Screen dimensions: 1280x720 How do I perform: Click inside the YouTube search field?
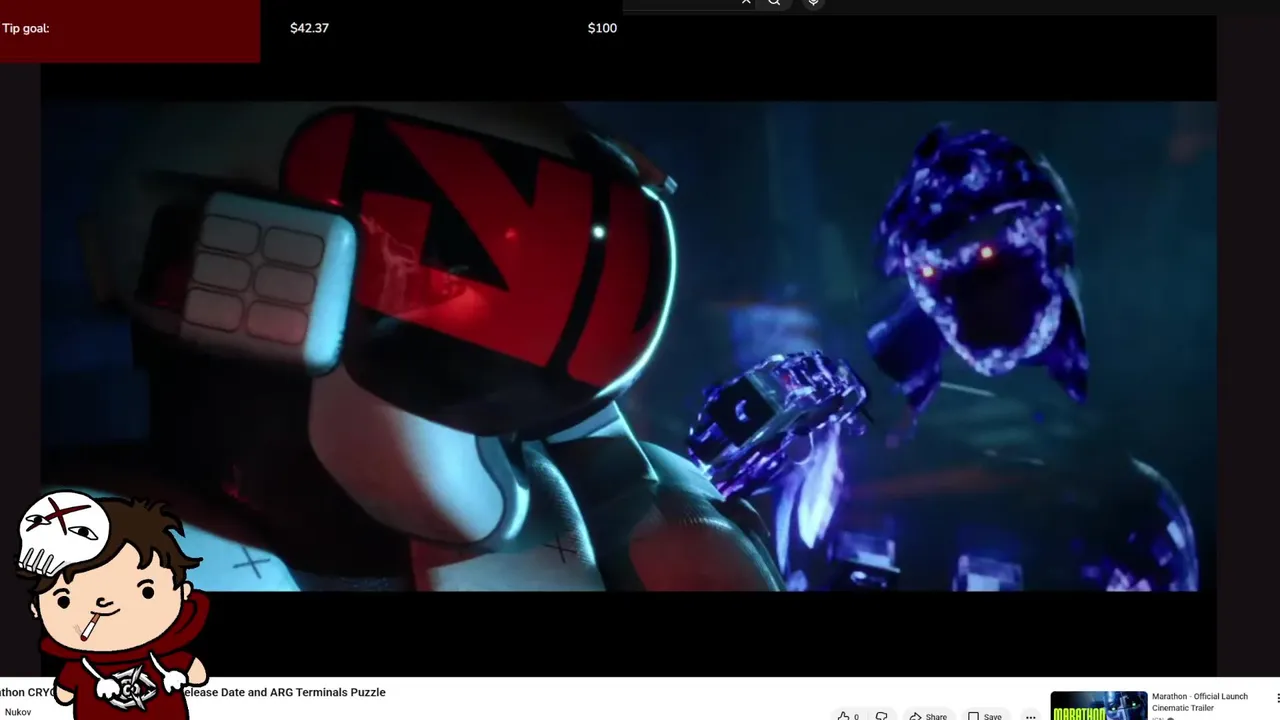(680, 3)
